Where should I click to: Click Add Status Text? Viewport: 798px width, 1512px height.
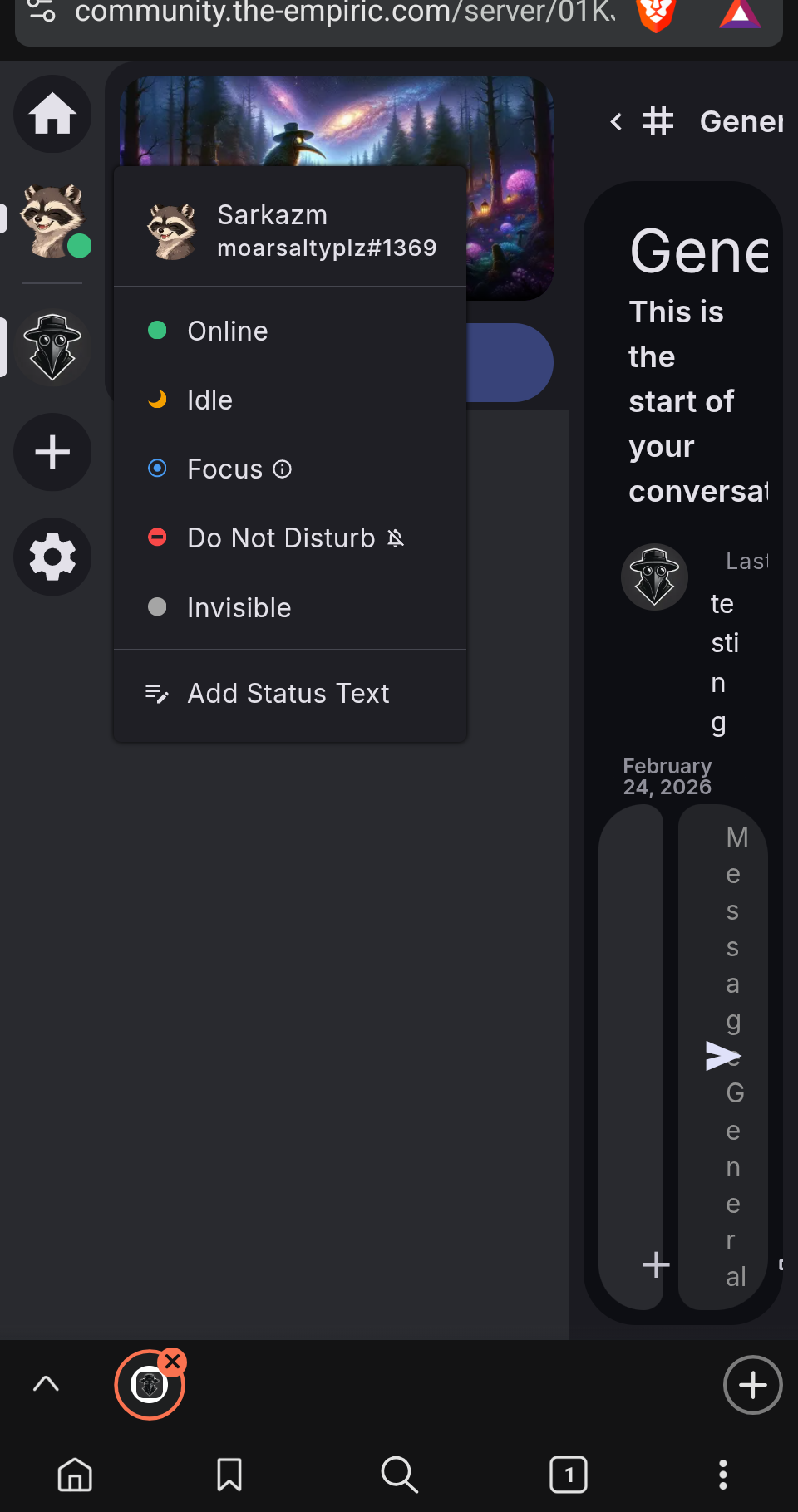coord(290,693)
